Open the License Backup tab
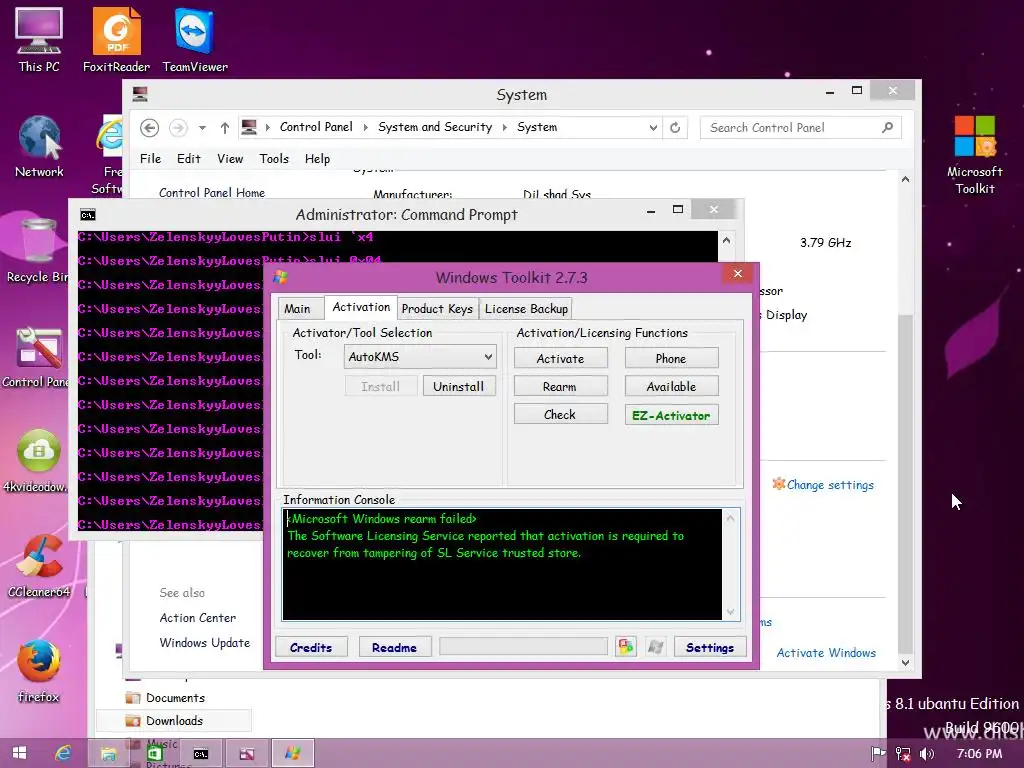The width and height of the screenshot is (1024, 768). [x=526, y=309]
